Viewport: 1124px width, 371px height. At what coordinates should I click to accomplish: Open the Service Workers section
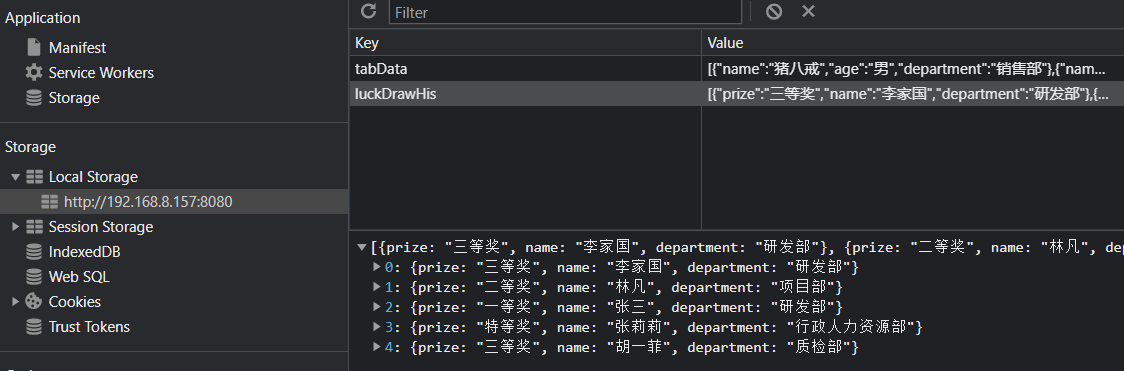point(101,73)
